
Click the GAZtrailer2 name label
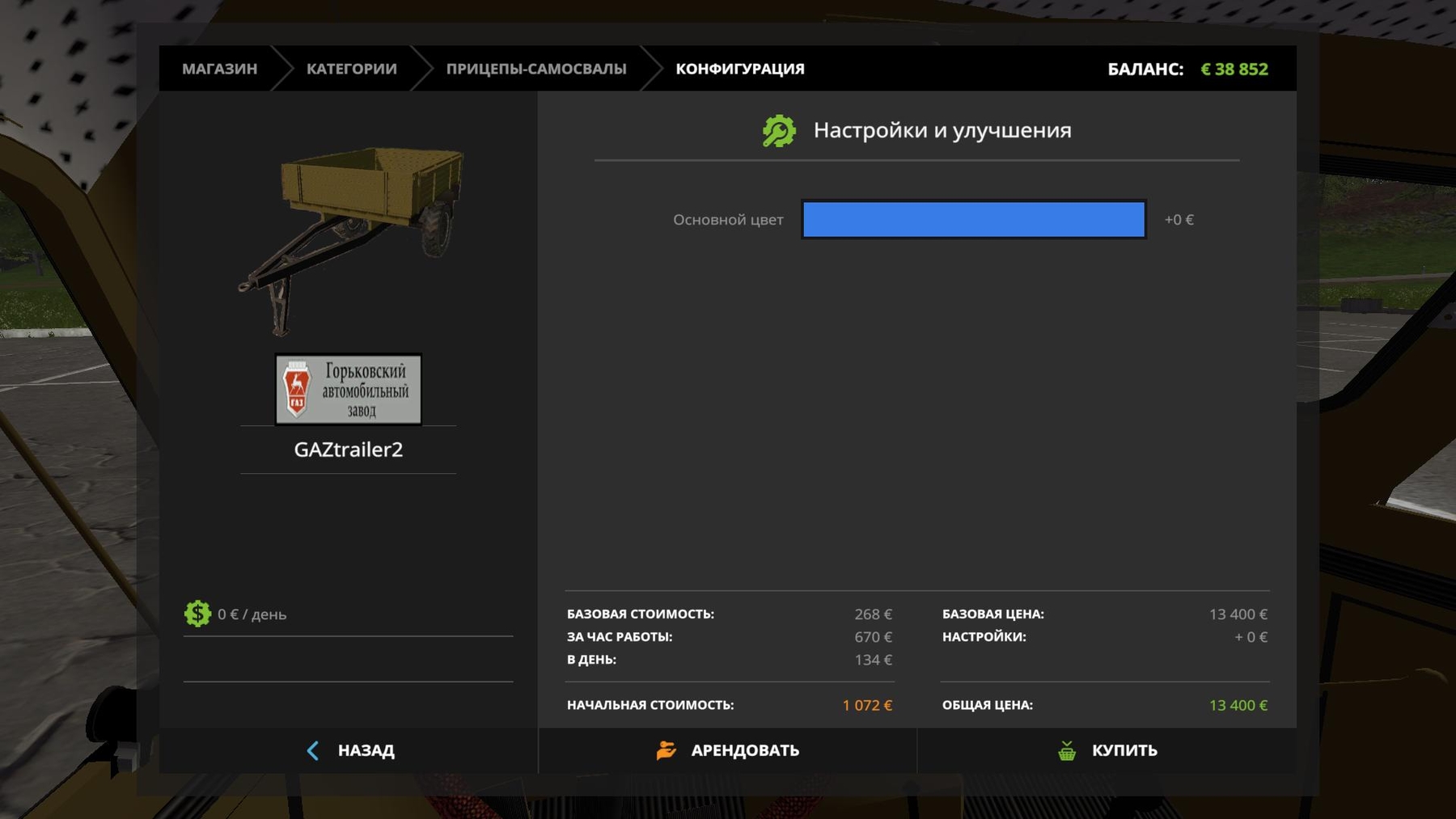coord(348,450)
